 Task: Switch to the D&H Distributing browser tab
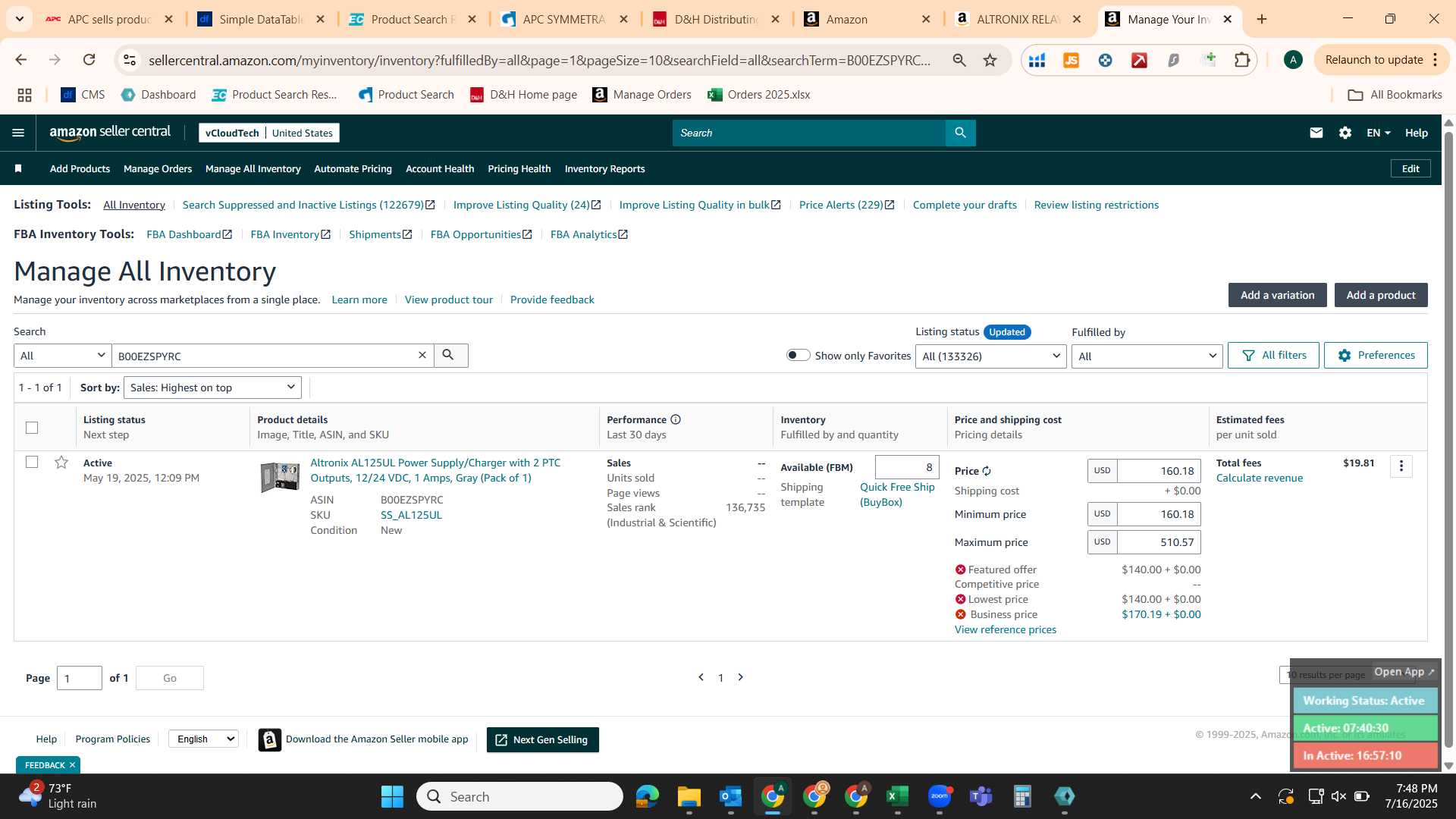[x=716, y=19]
